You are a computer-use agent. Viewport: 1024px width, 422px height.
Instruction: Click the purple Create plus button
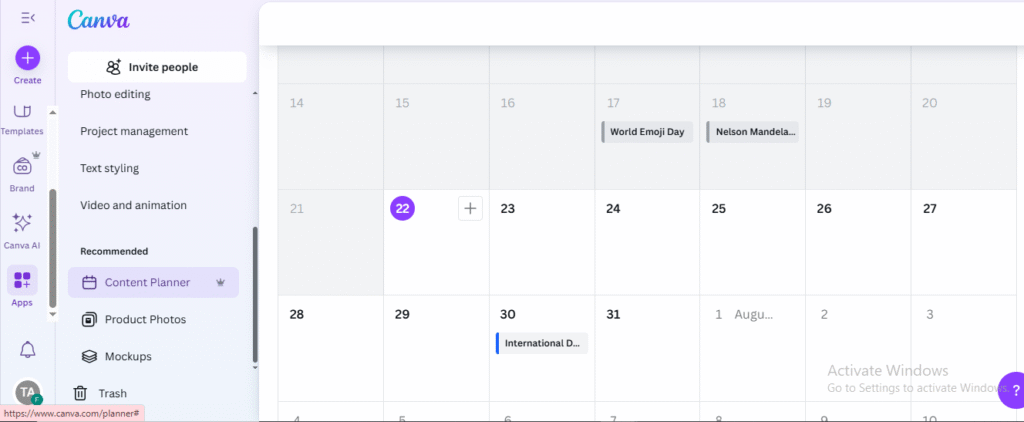tap(27, 58)
